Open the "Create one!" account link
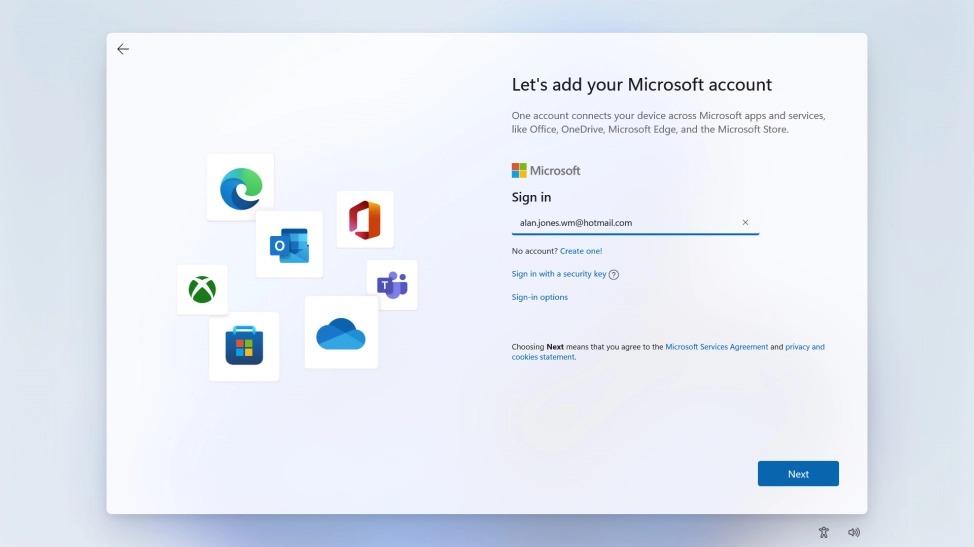Viewport: 974px width, 547px height. [581, 251]
